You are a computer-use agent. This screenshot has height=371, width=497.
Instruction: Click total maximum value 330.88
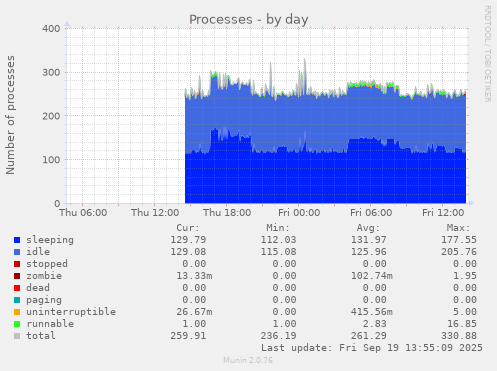click(459, 336)
